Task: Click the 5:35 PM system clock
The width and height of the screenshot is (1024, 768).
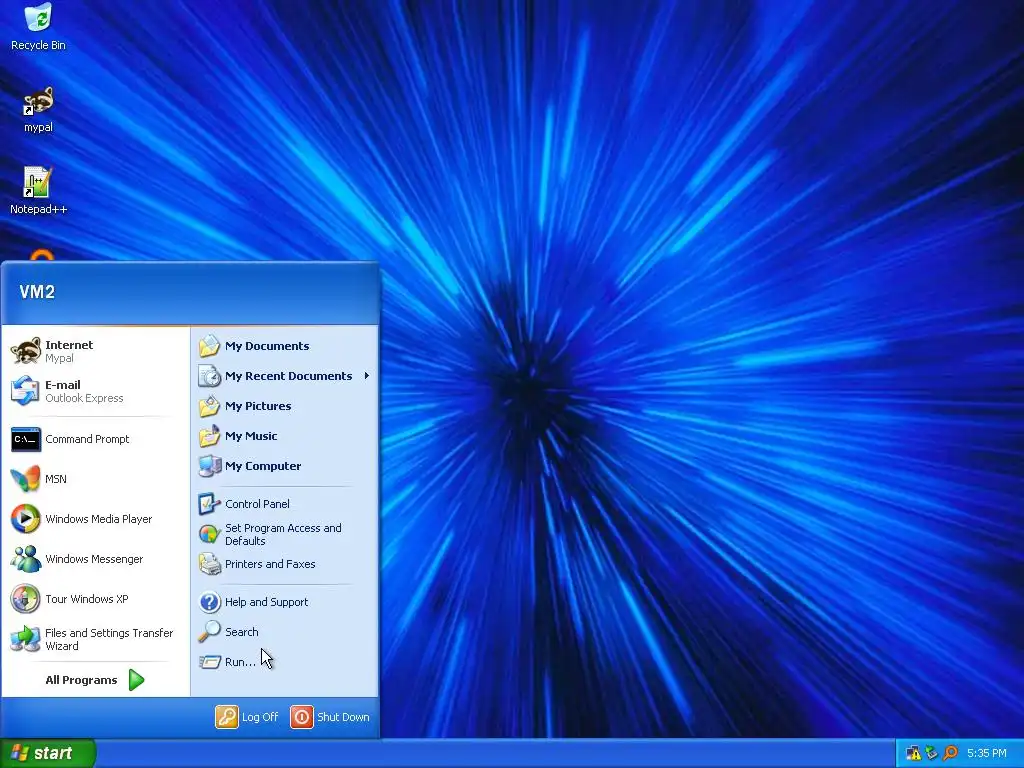Action: (987, 754)
